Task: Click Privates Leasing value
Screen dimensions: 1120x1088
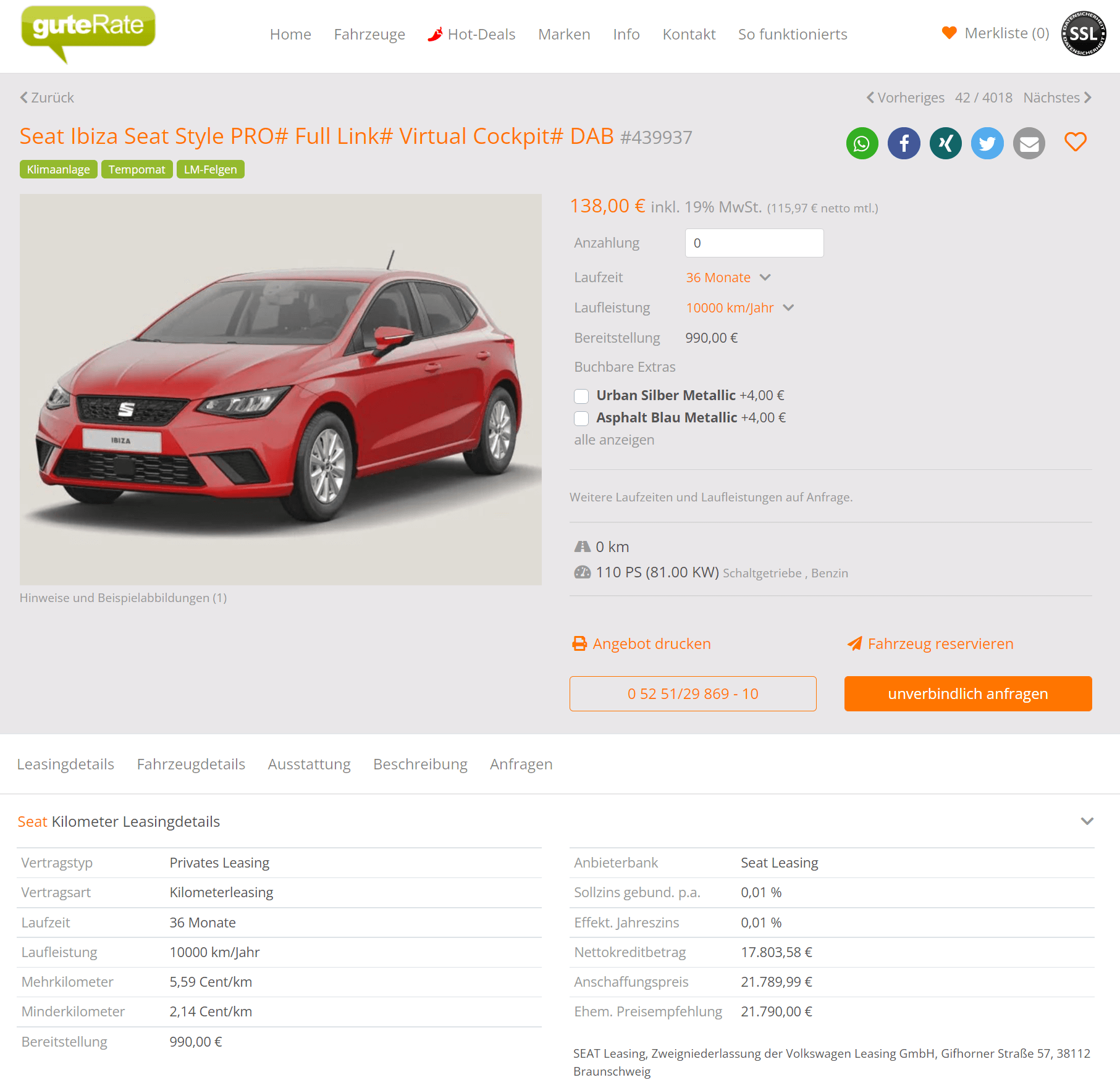Action: pyautogui.click(x=219, y=863)
